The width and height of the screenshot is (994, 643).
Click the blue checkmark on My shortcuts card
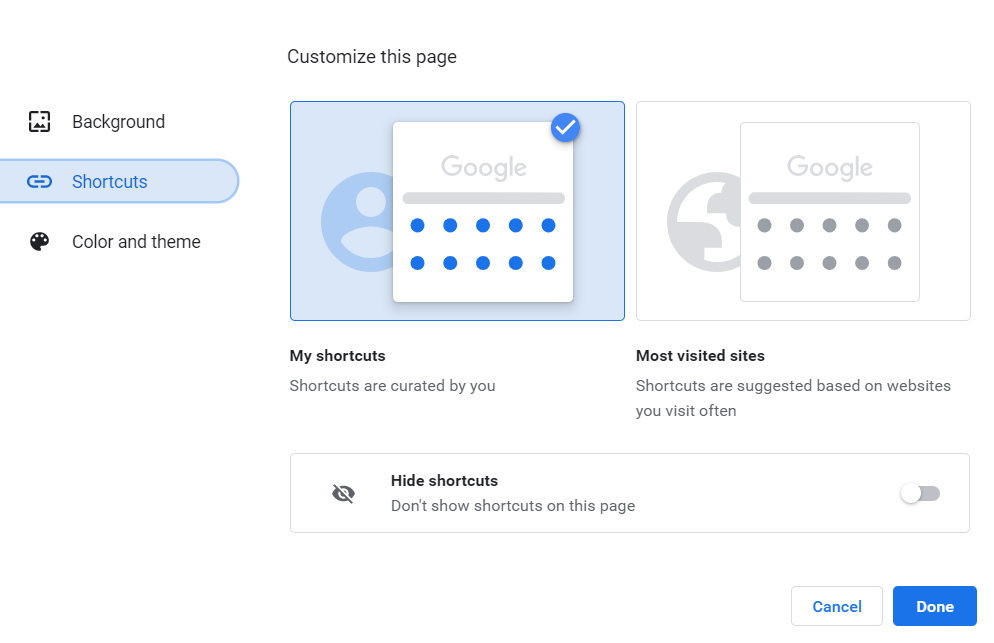tap(565, 127)
